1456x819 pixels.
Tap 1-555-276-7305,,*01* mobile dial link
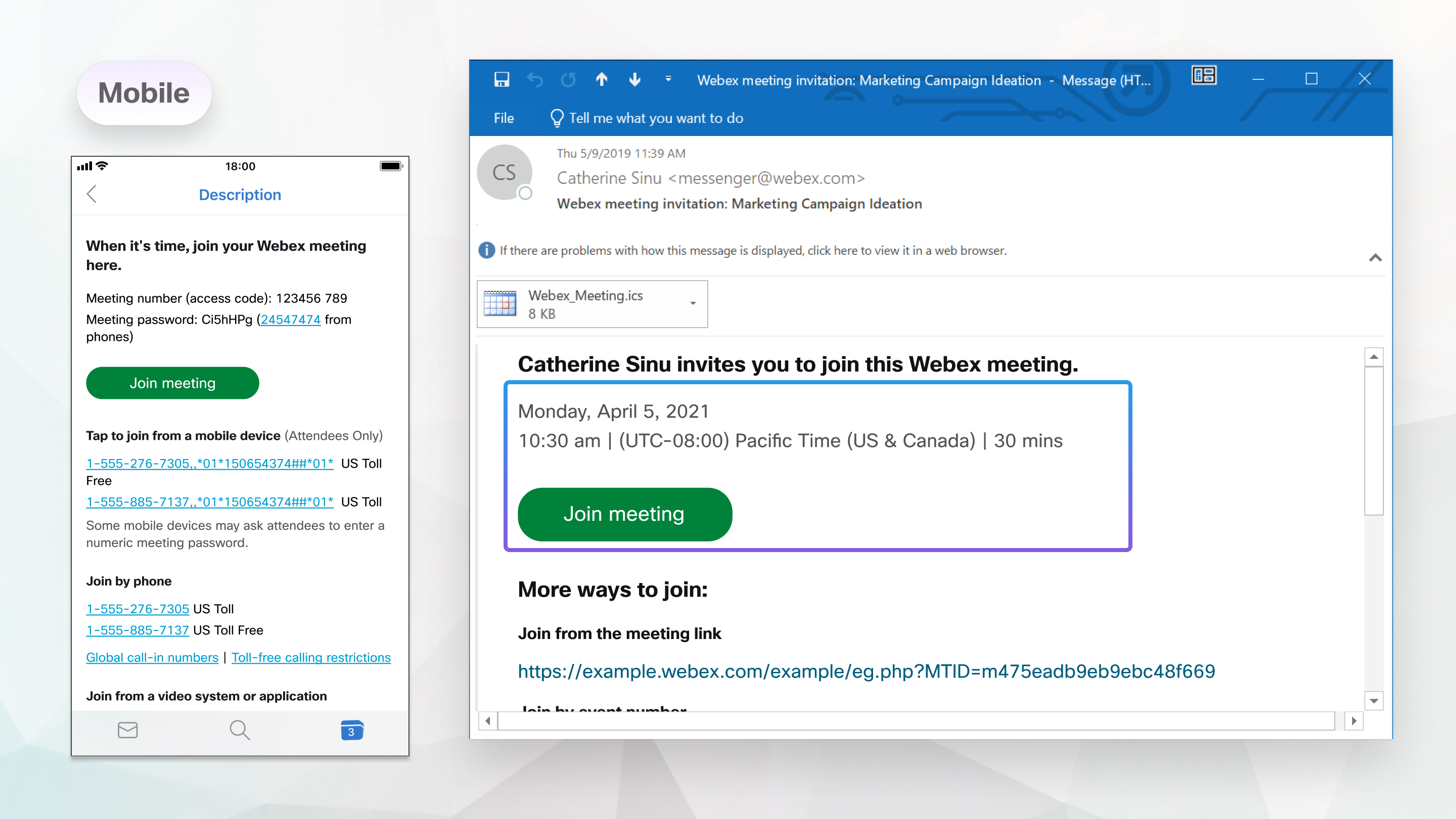pos(210,464)
